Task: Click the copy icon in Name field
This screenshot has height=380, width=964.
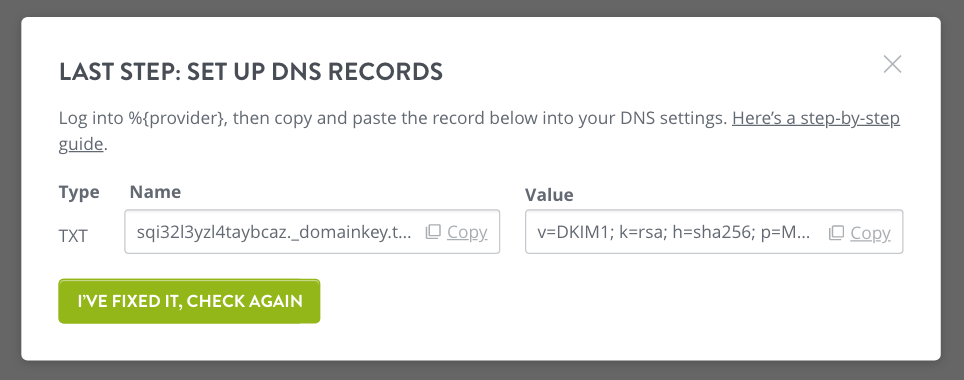Action: click(x=433, y=232)
